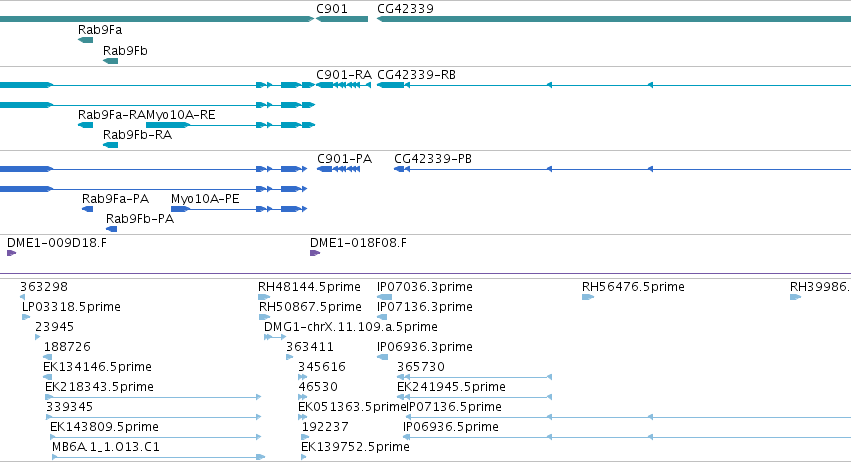Select the C901-RA transcript label
851x462 pixels.
pos(344,75)
